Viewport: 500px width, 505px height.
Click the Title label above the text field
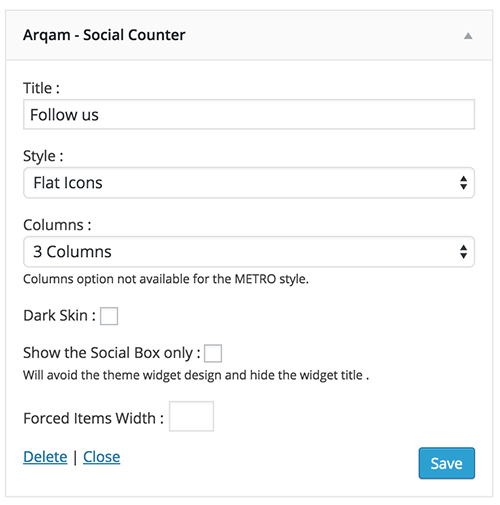(x=41, y=88)
